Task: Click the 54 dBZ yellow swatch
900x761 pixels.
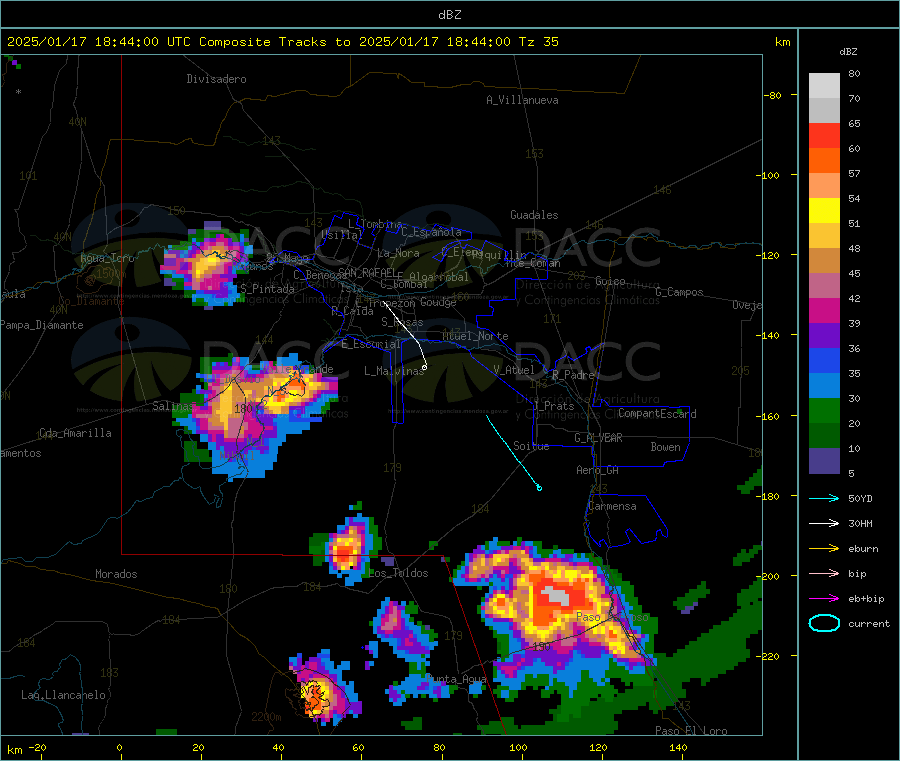Action: 824,211
